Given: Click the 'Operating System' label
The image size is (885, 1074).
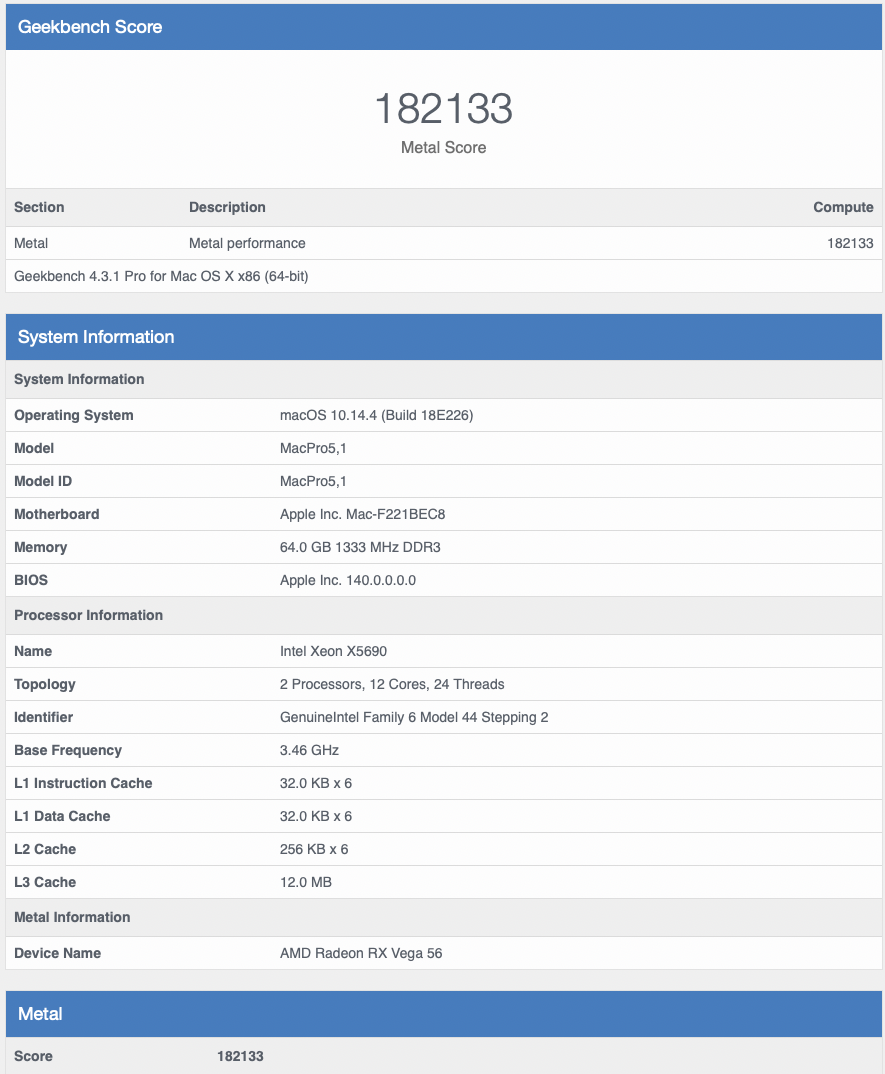Looking at the screenshot, I should pos(74,415).
